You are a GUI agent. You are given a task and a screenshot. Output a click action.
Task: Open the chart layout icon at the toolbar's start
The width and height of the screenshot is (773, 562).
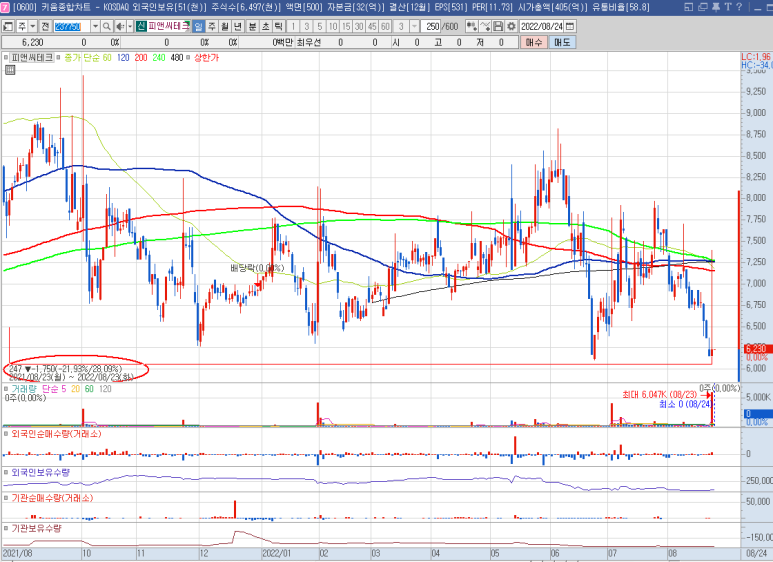point(8,26)
